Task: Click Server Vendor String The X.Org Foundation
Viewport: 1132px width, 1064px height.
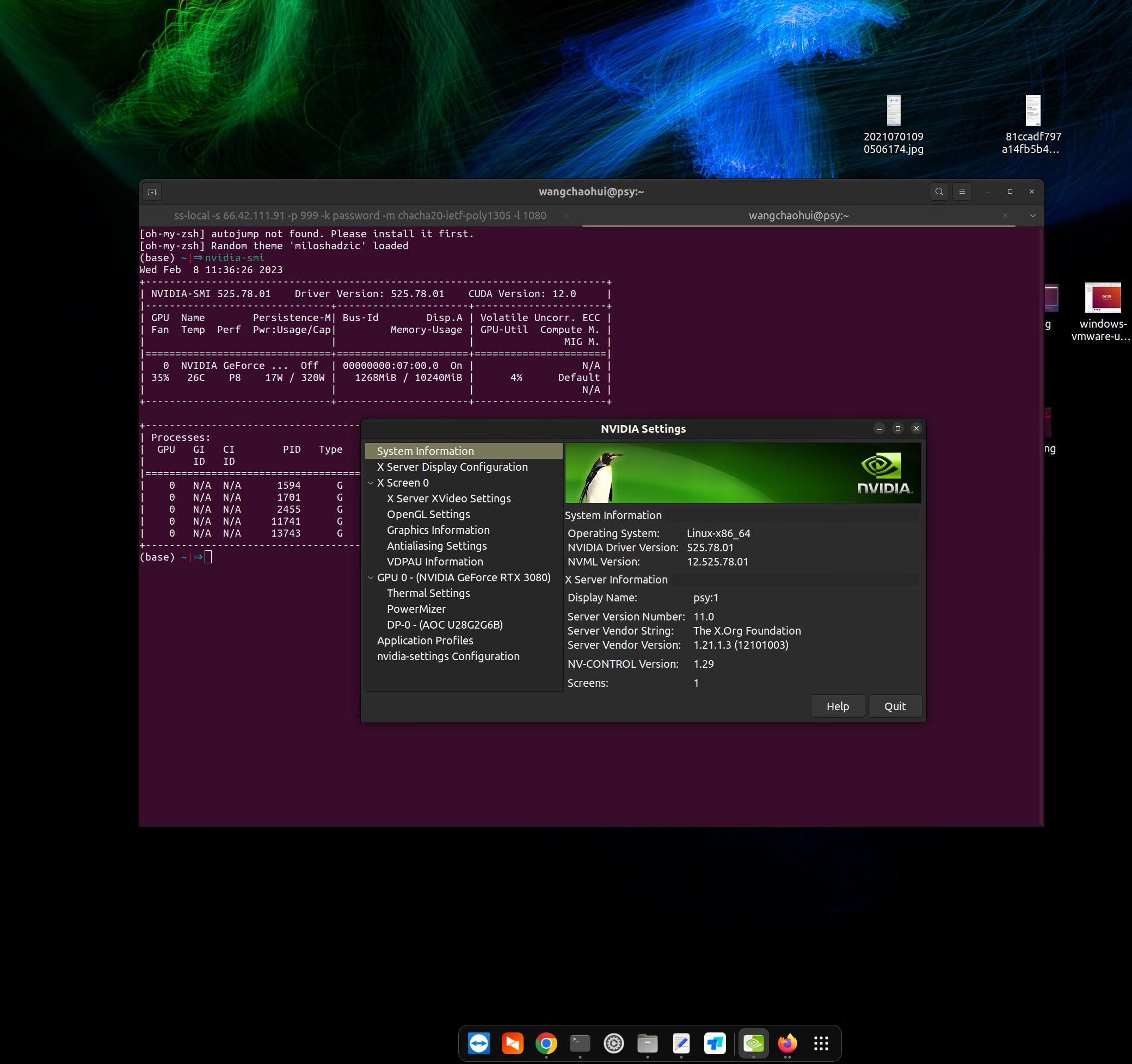Action: tap(747, 631)
